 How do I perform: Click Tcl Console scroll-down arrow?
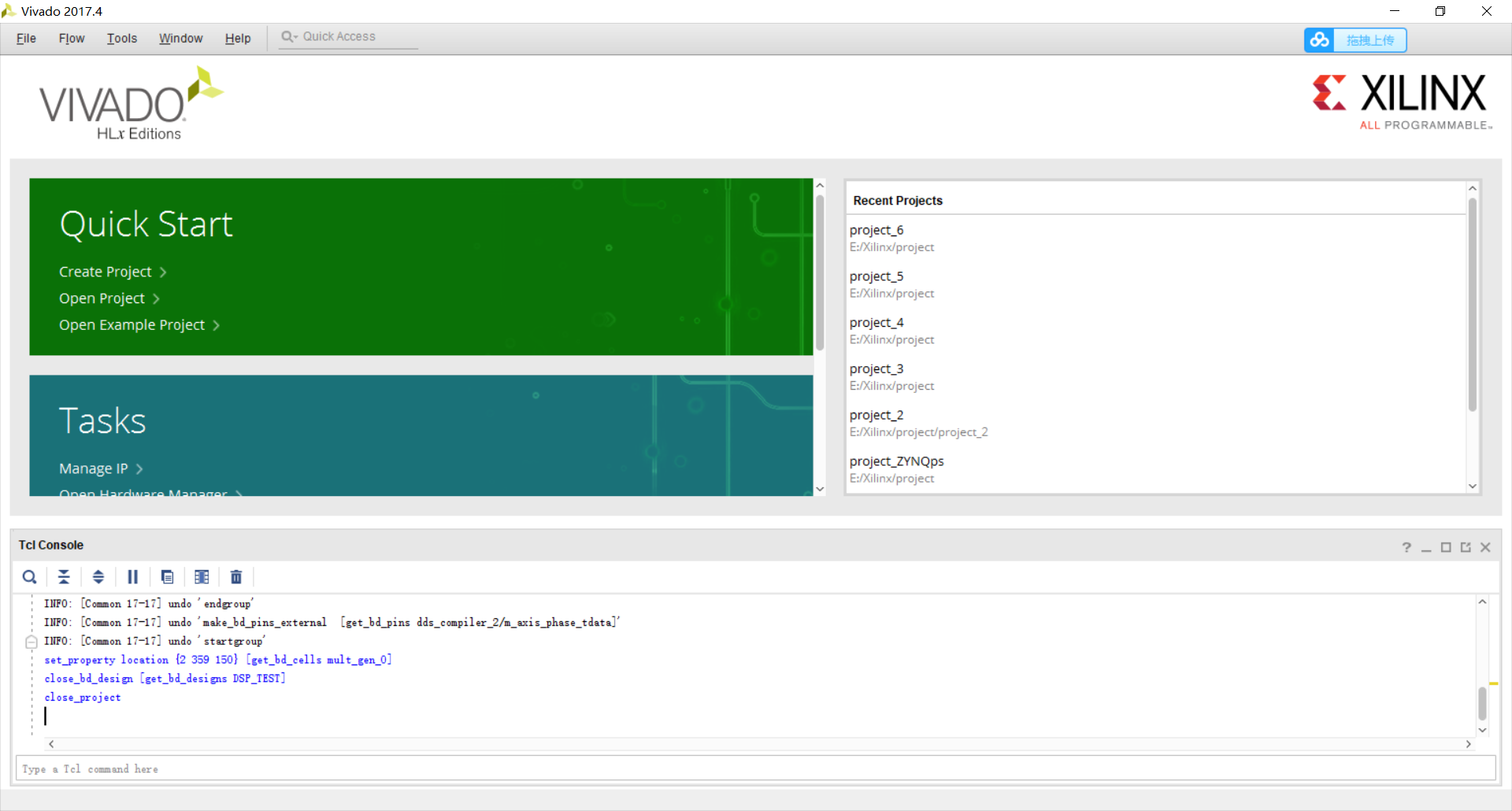[x=1482, y=731]
